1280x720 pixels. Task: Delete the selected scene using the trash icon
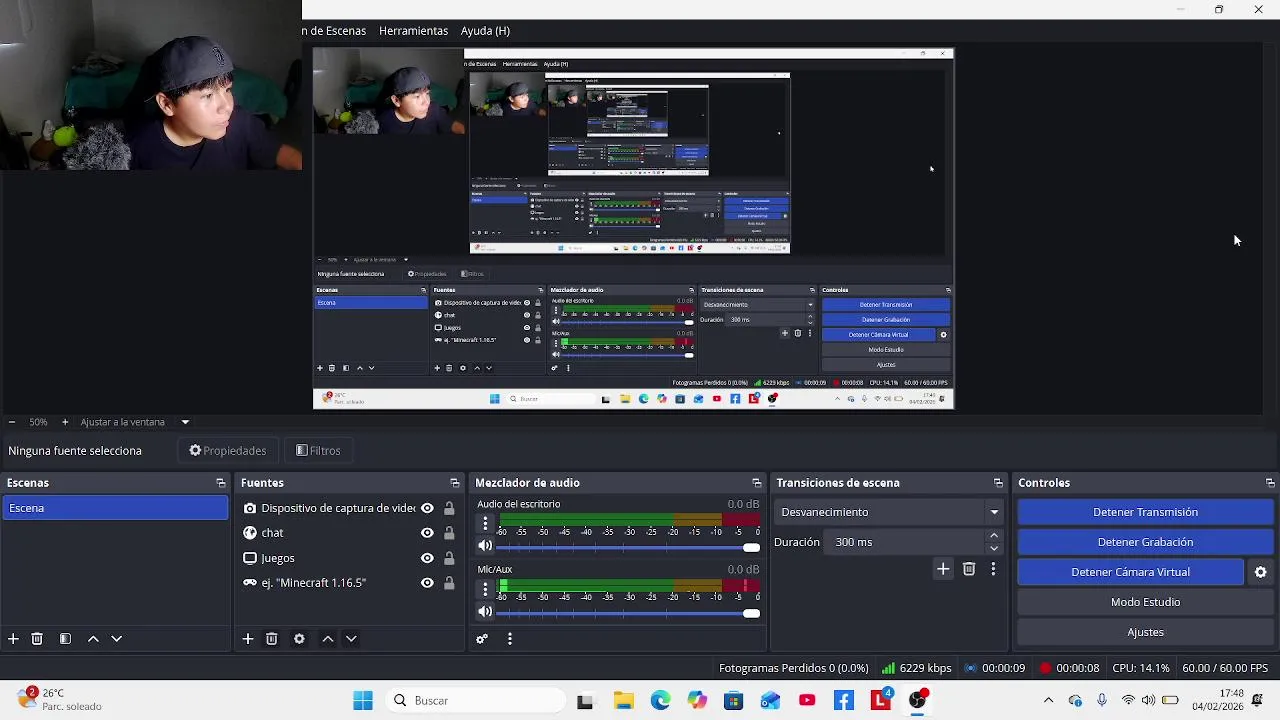pyautogui.click(x=37, y=638)
